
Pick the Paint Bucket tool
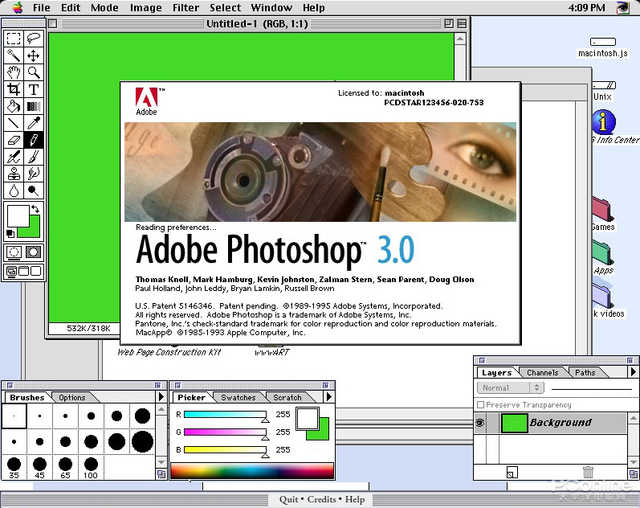tap(13, 106)
